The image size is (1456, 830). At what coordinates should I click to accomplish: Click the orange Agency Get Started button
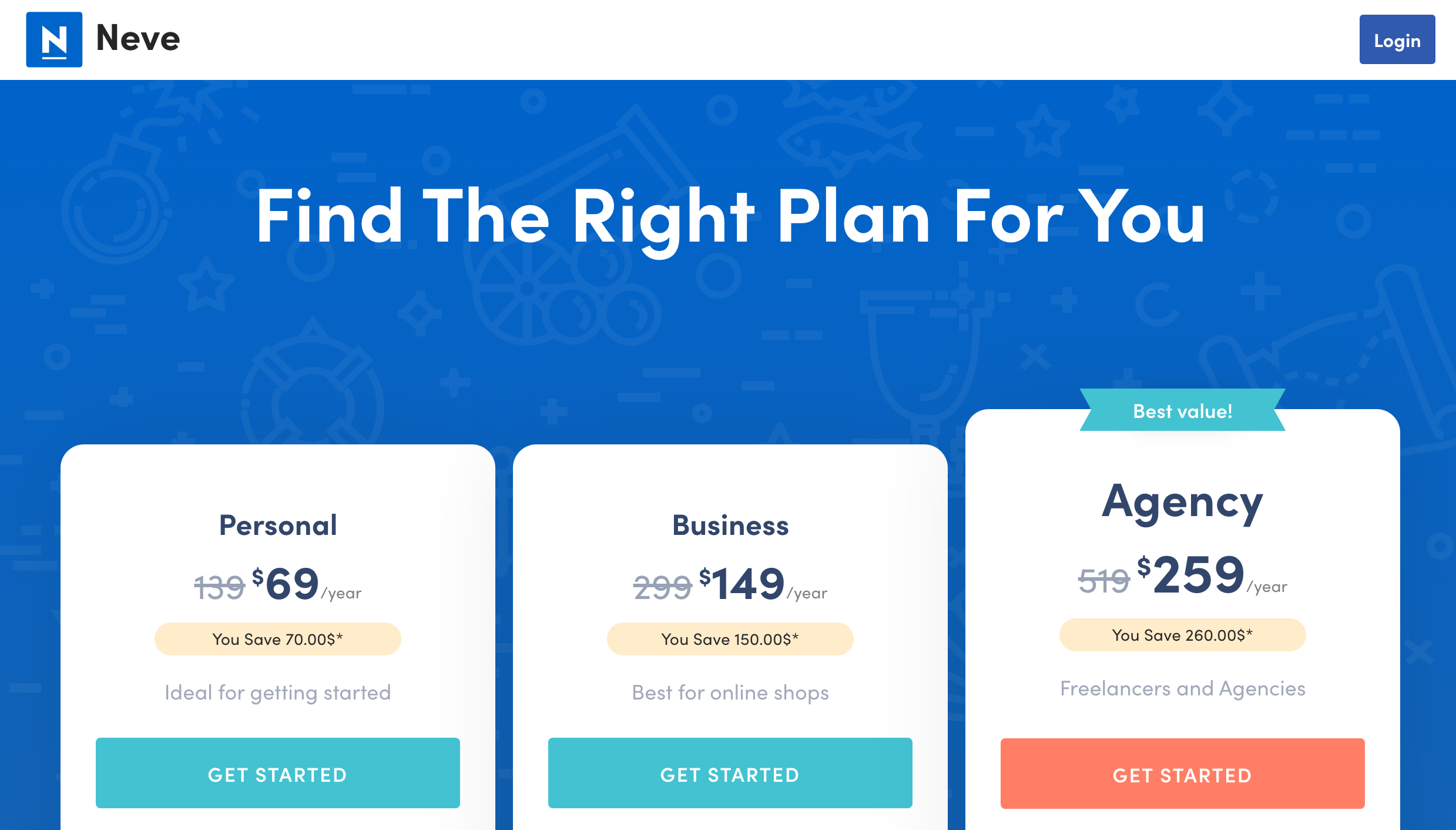tap(1182, 774)
